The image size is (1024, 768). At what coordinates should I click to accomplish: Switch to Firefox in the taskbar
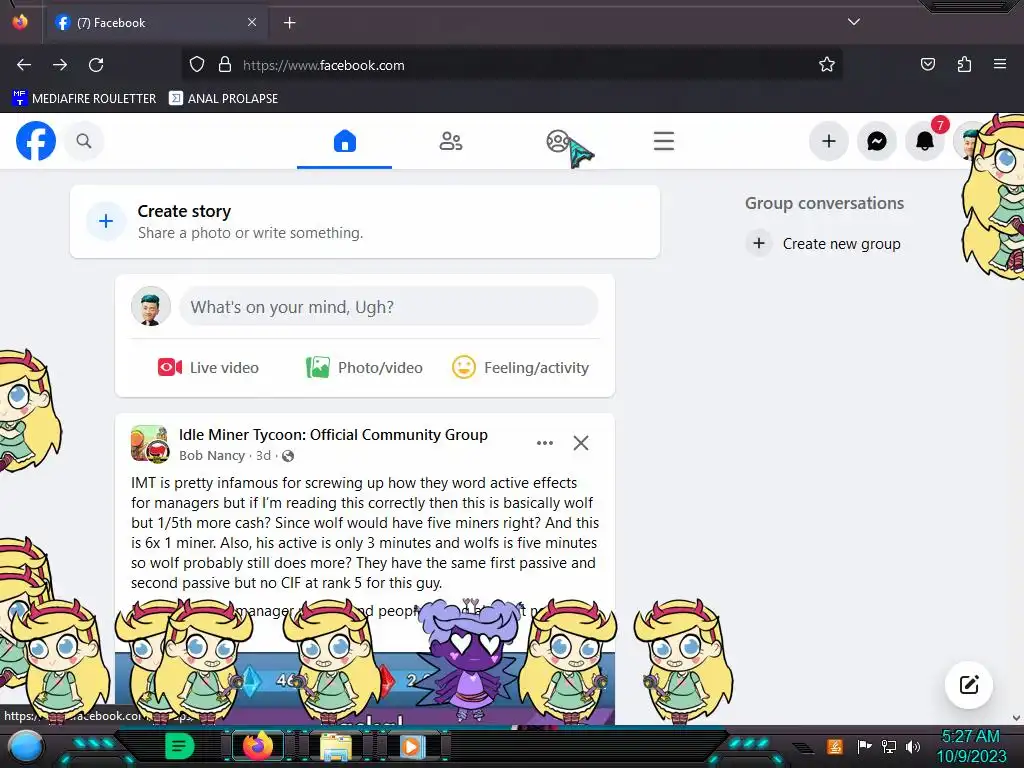(257, 746)
